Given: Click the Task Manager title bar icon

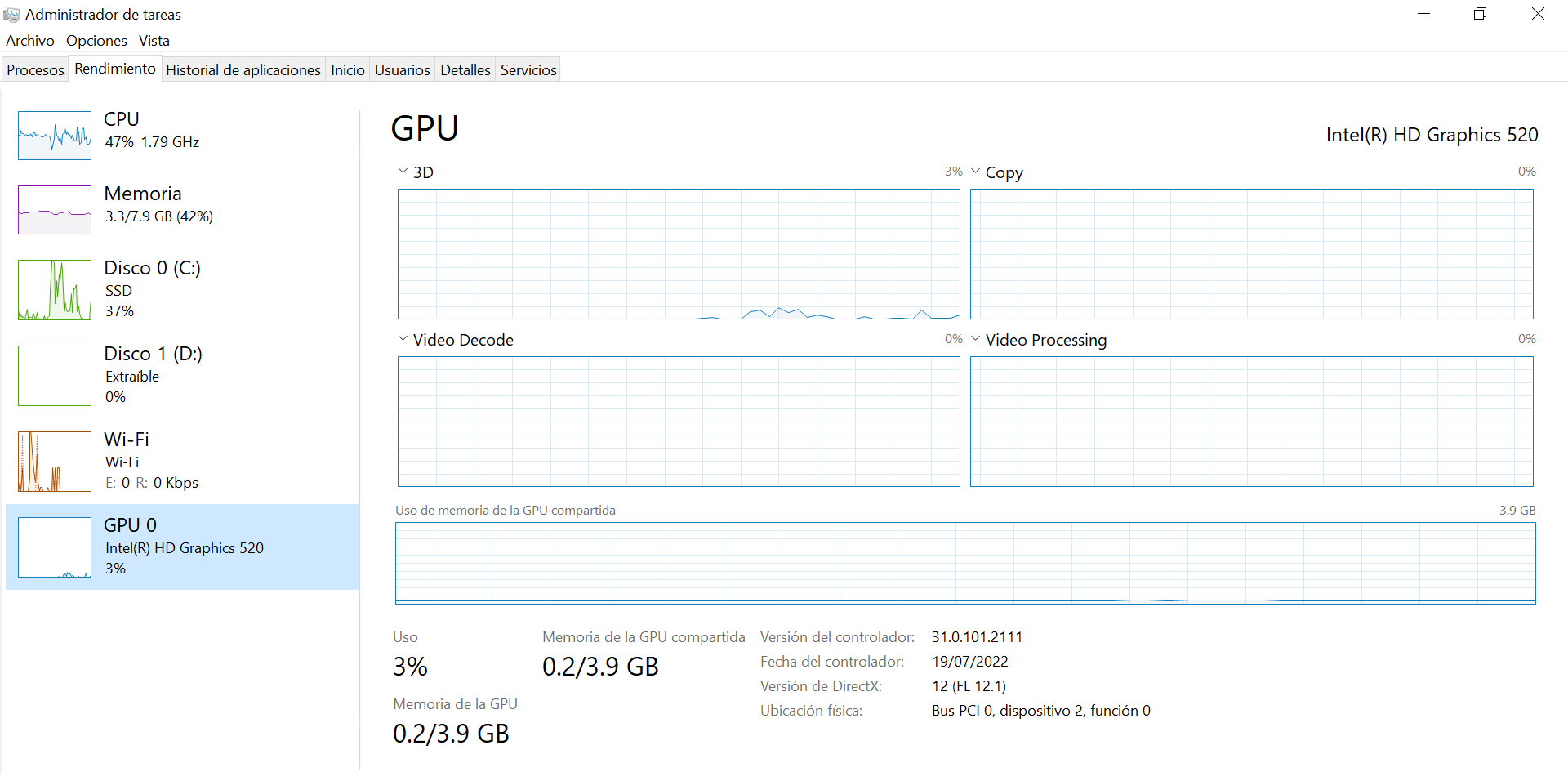Looking at the screenshot, I should coord(11,15).
